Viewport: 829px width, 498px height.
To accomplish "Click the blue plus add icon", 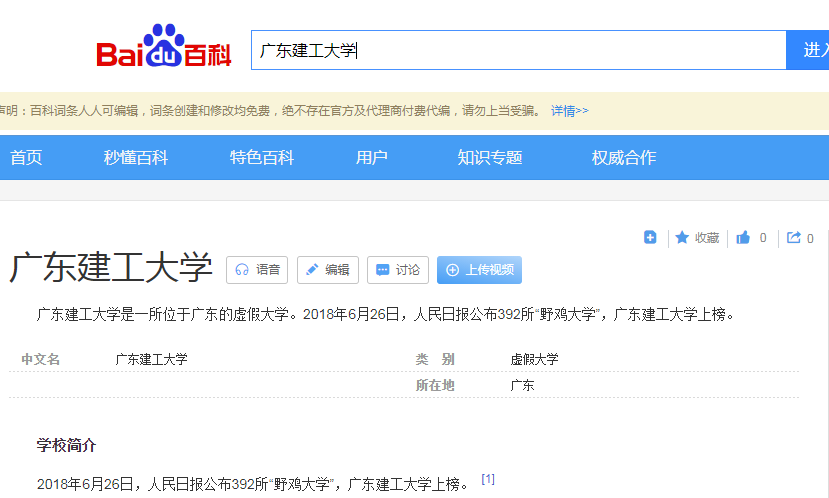I will 650,237.
